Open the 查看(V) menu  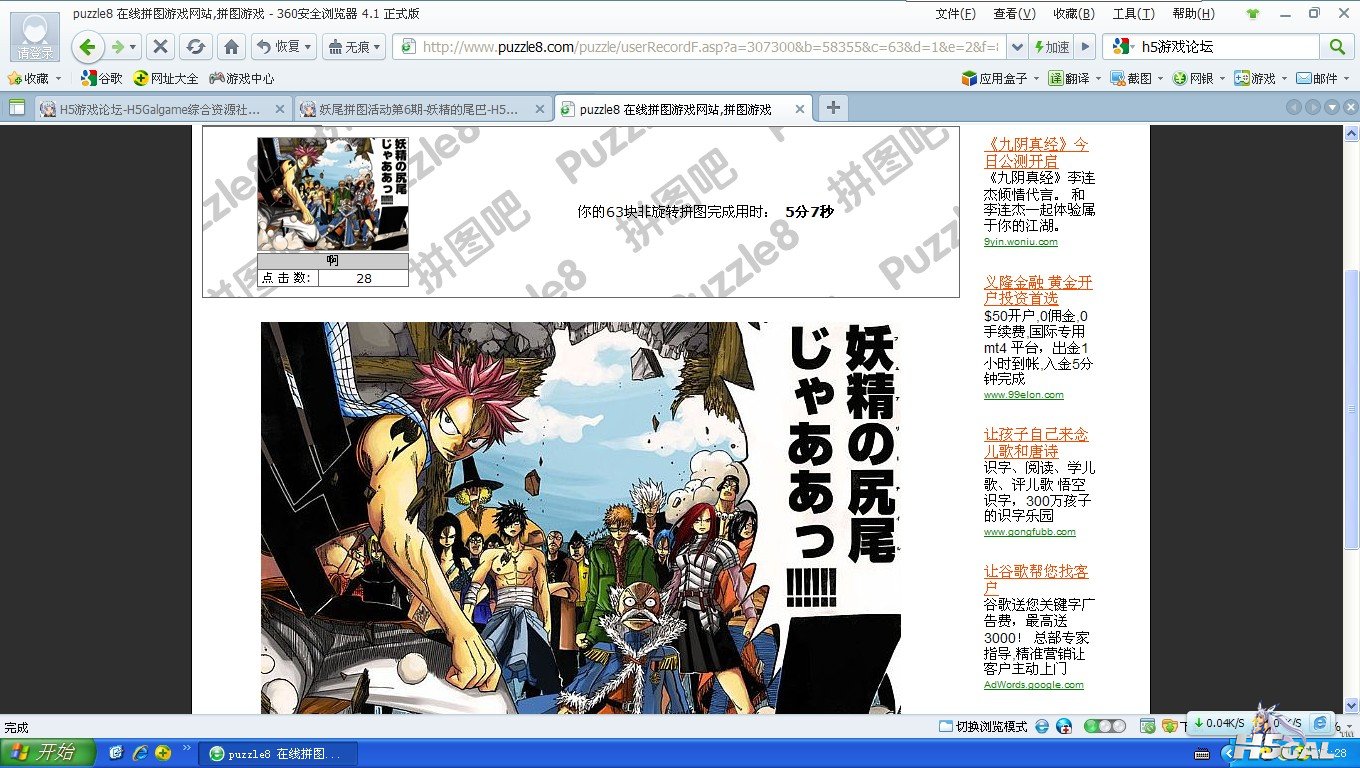(1014, 14)
